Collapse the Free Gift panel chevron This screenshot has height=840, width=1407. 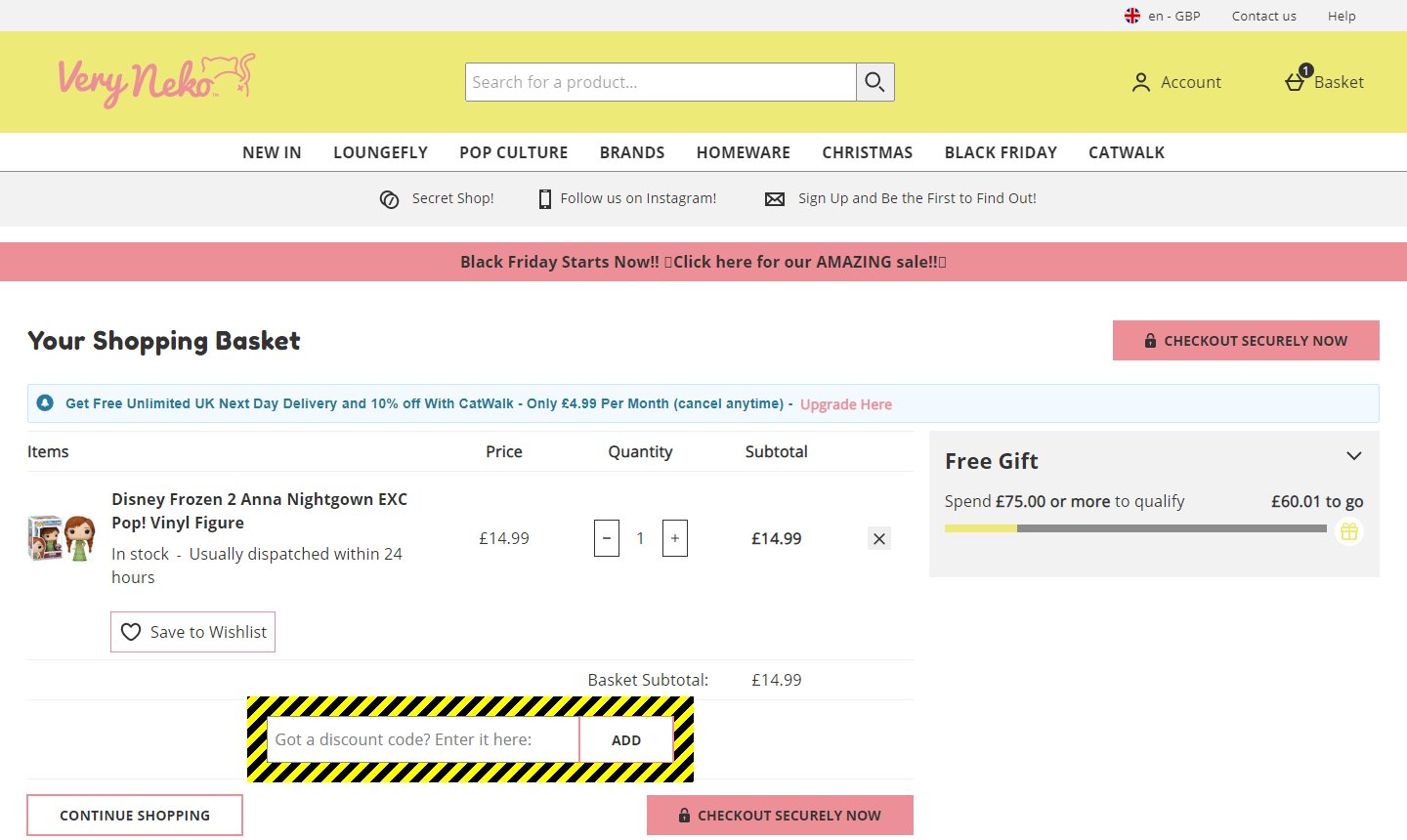(1354, 456)
